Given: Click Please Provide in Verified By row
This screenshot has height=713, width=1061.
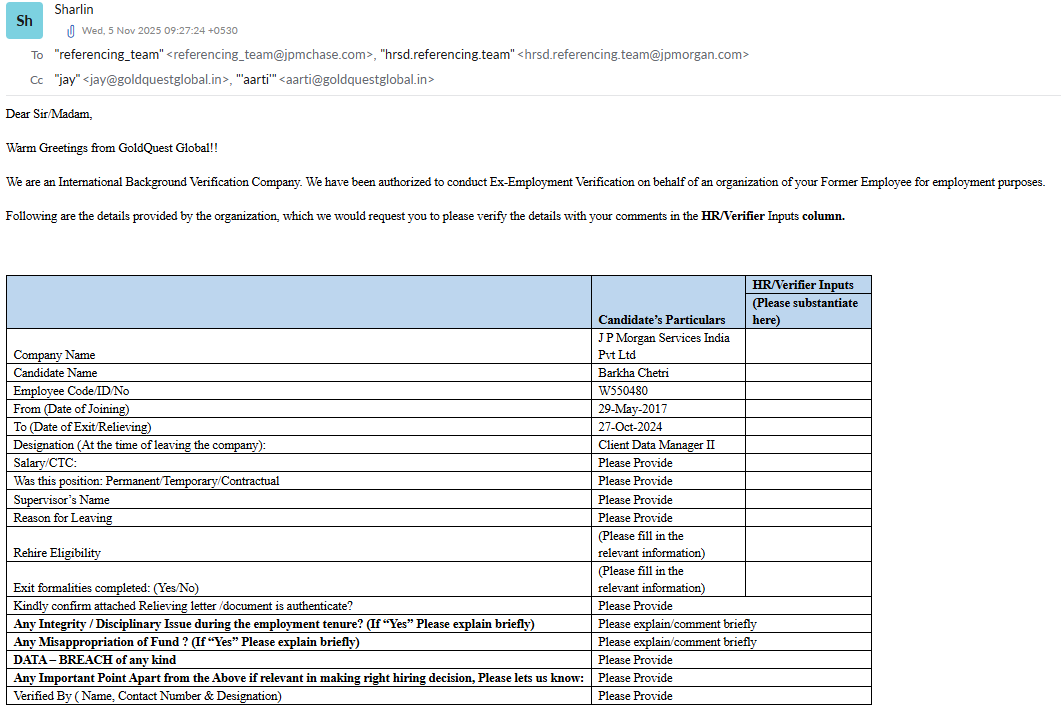Looking at the screenshot, I should [x=635, y=695].
